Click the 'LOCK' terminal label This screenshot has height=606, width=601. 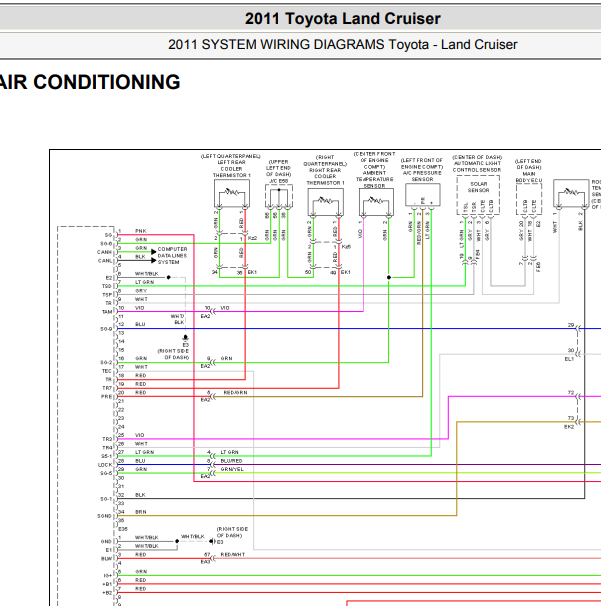(105, 465)
